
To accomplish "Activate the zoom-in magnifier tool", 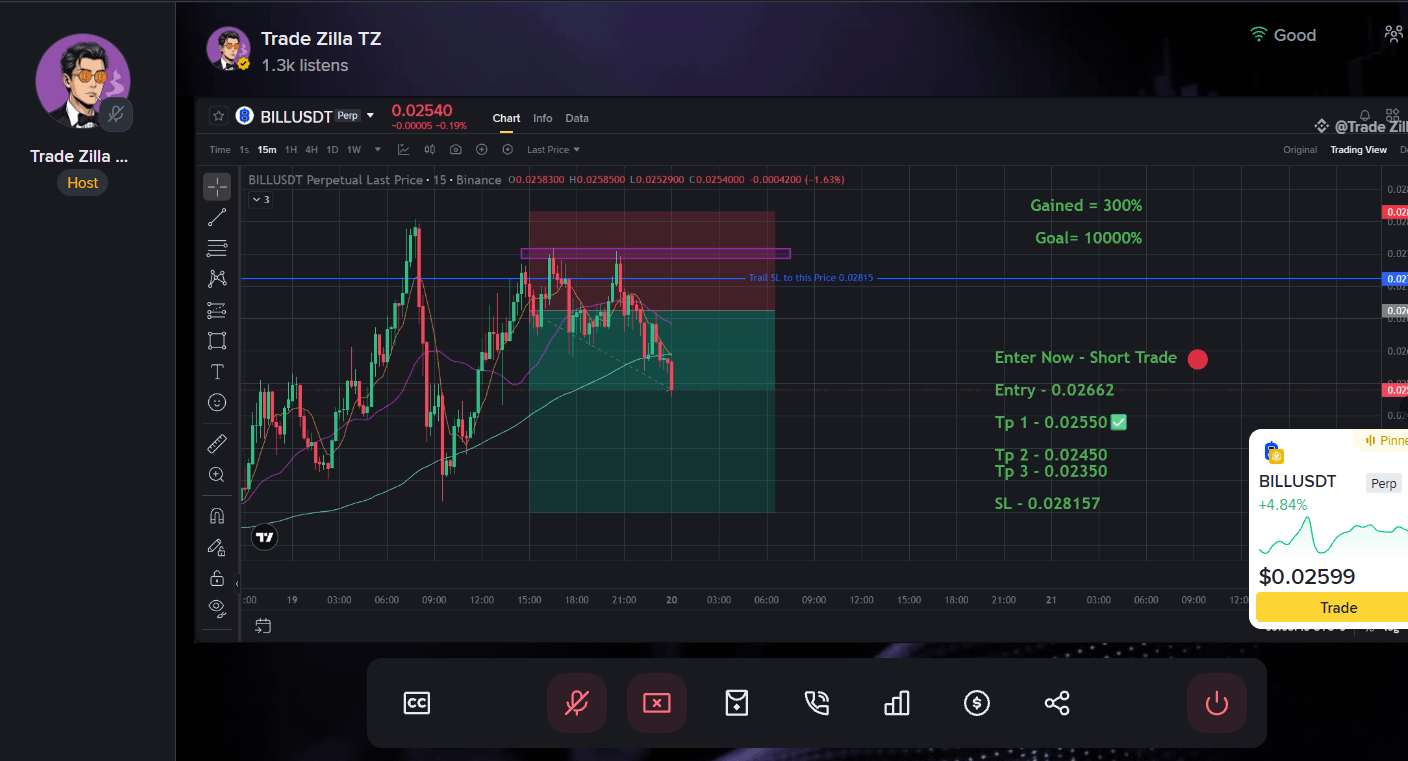I will click(x=217, y=475).
